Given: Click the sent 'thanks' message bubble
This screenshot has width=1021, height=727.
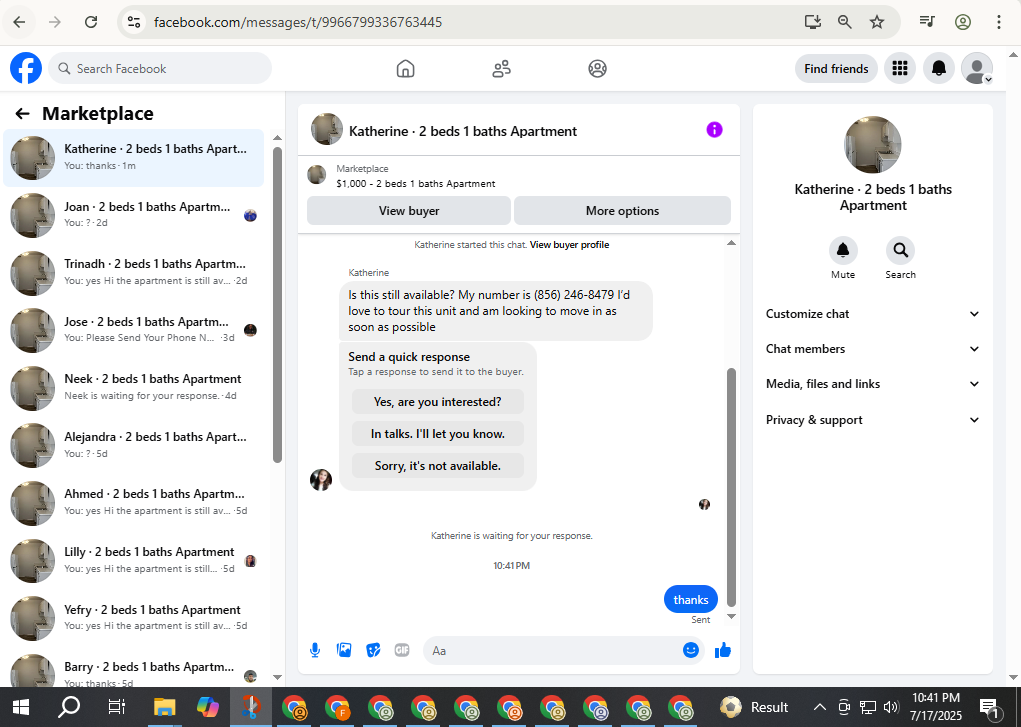Looking at the screenshot, I should click(691, 599).
